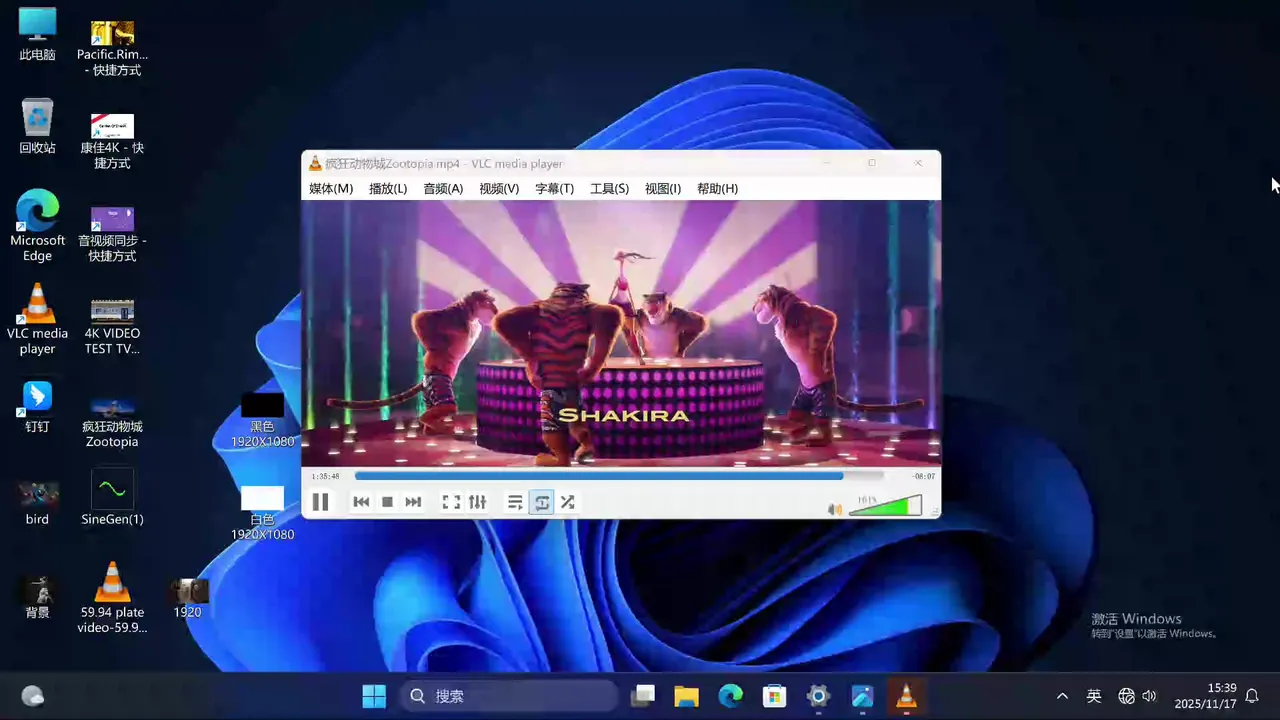
Task: Open the notification bell
Action: tap(1252, 696)
